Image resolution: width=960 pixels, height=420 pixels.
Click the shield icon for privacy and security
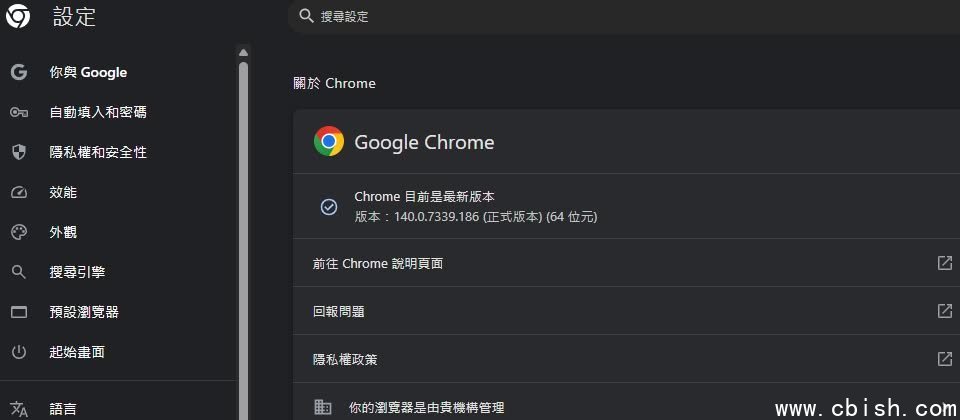pyautogui.click(x=19, y=152)
